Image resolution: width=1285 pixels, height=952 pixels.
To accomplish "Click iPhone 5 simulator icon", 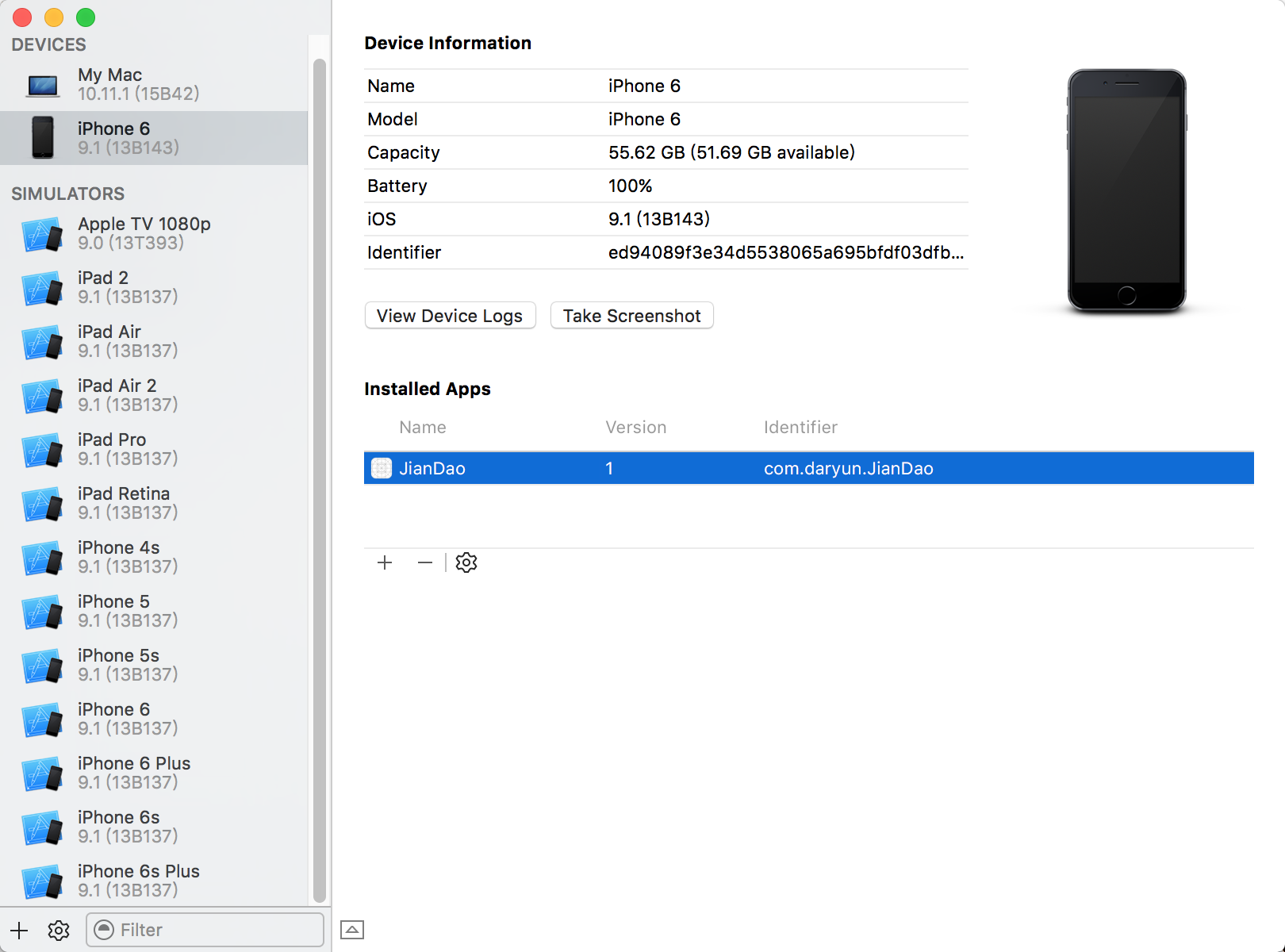I will point(43,612).
